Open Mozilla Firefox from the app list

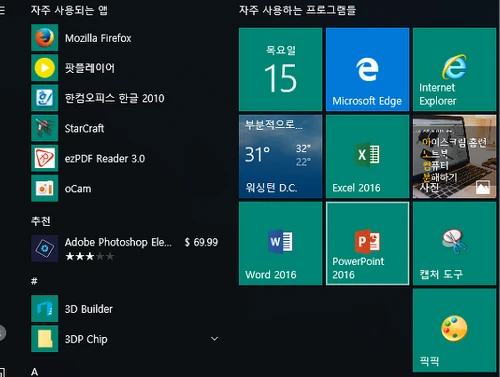[x=125, y=38]
